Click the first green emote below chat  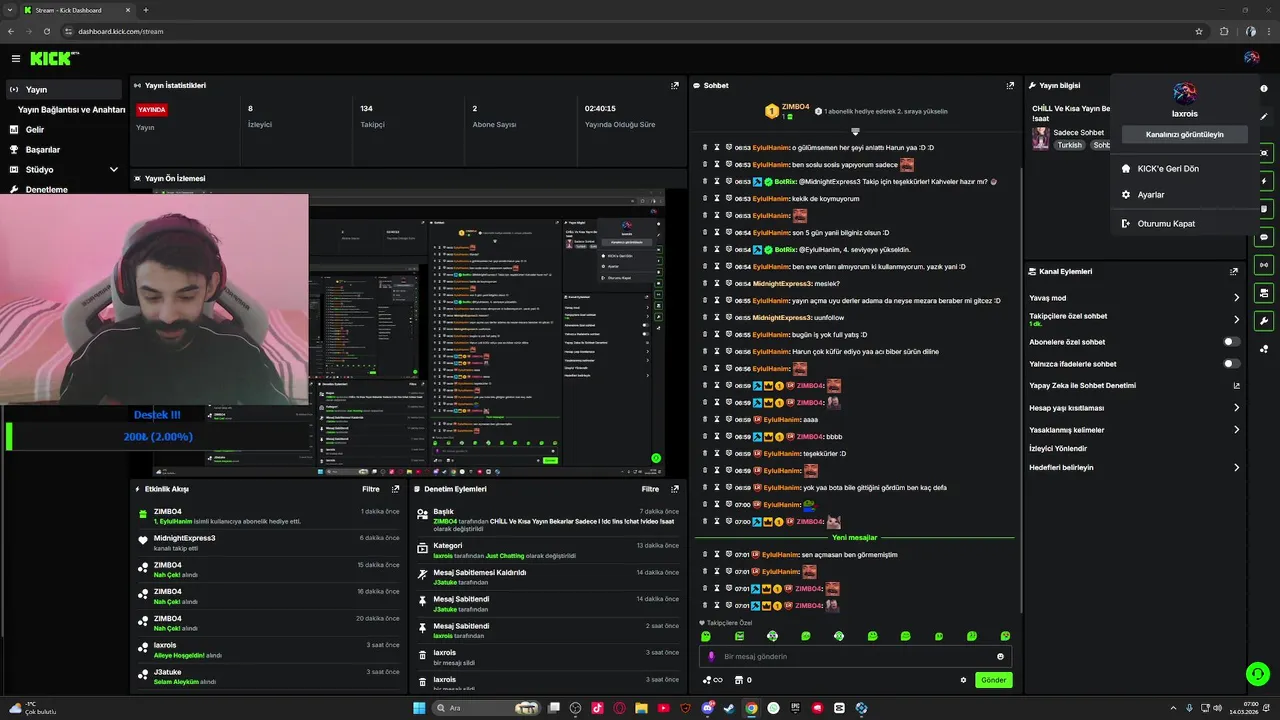tap(706, 636)
